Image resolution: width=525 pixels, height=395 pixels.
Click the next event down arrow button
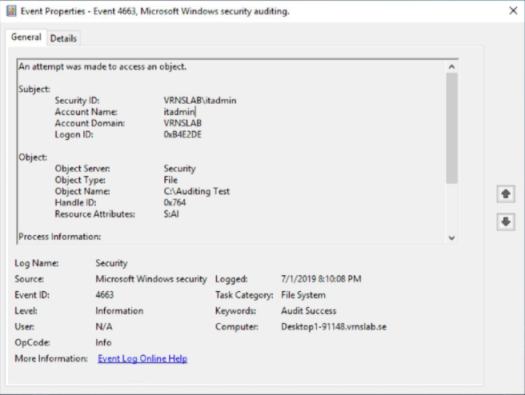pos(506,222)
